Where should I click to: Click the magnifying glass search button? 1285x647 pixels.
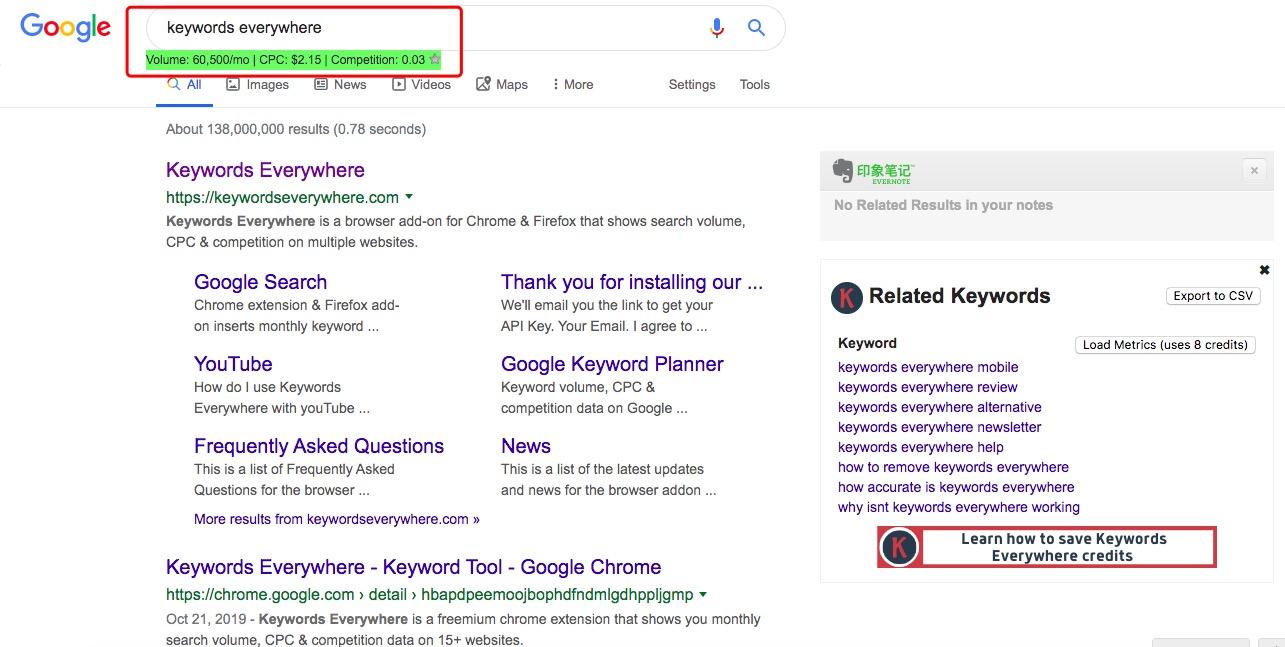(757, 28)
